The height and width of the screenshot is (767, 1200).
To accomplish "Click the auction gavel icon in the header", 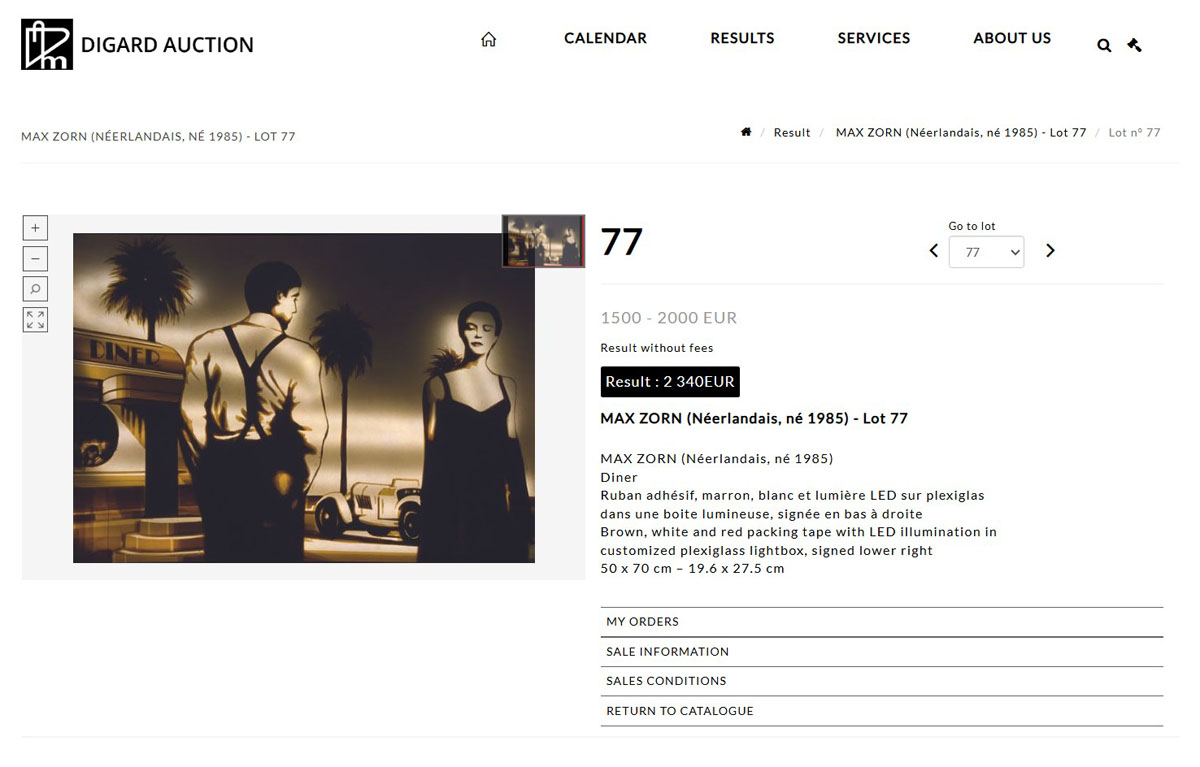I will tap(1134, 44).
